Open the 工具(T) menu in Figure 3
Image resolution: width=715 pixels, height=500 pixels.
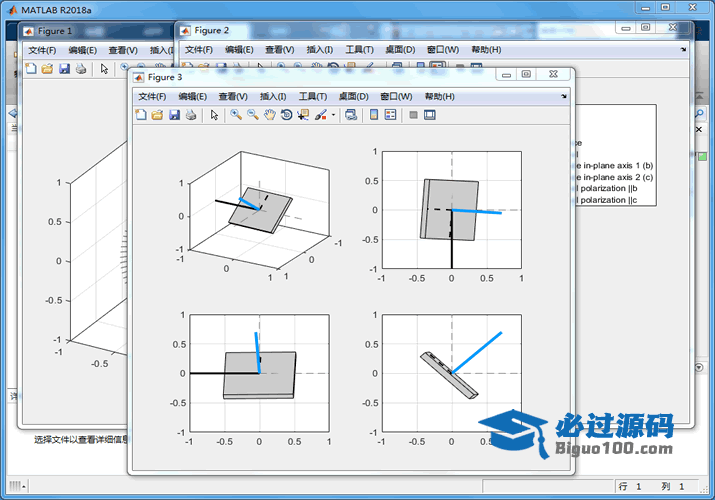pyautogui.click(x=313, y=97)
